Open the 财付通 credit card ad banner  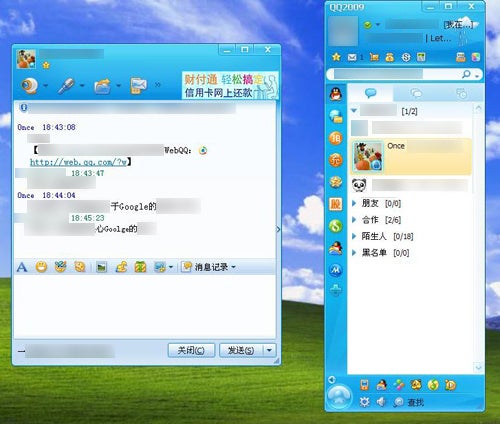click(230, 85)
